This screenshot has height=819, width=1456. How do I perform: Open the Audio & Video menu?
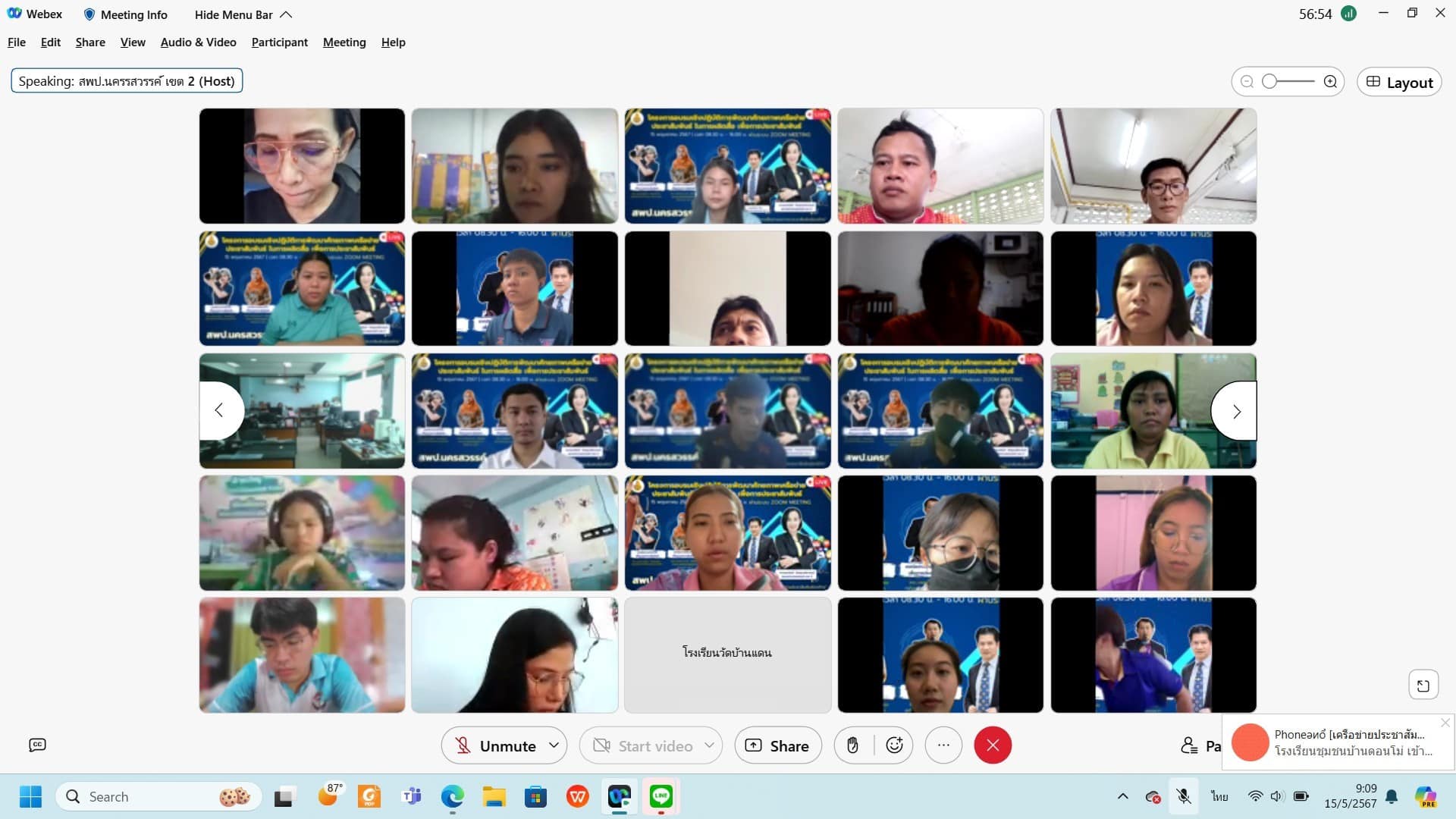pos(198,42)
